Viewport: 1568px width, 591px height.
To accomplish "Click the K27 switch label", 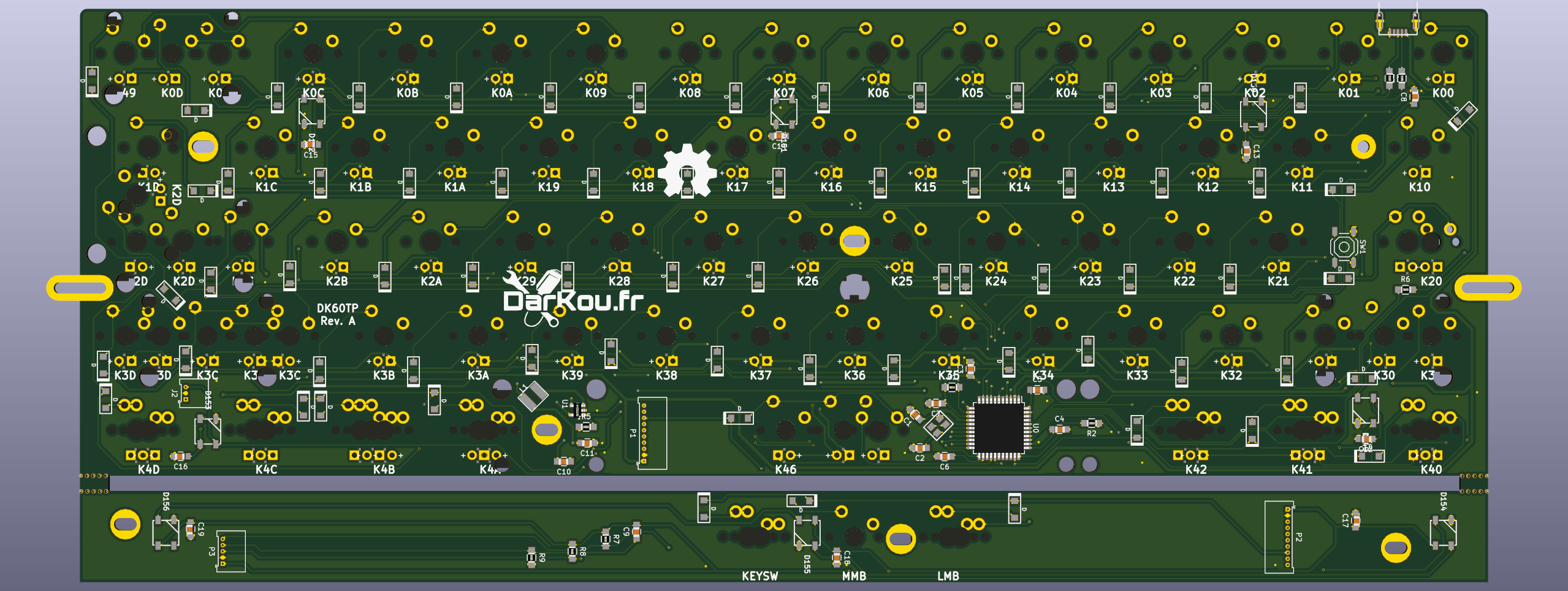I will tap(714, 281).
